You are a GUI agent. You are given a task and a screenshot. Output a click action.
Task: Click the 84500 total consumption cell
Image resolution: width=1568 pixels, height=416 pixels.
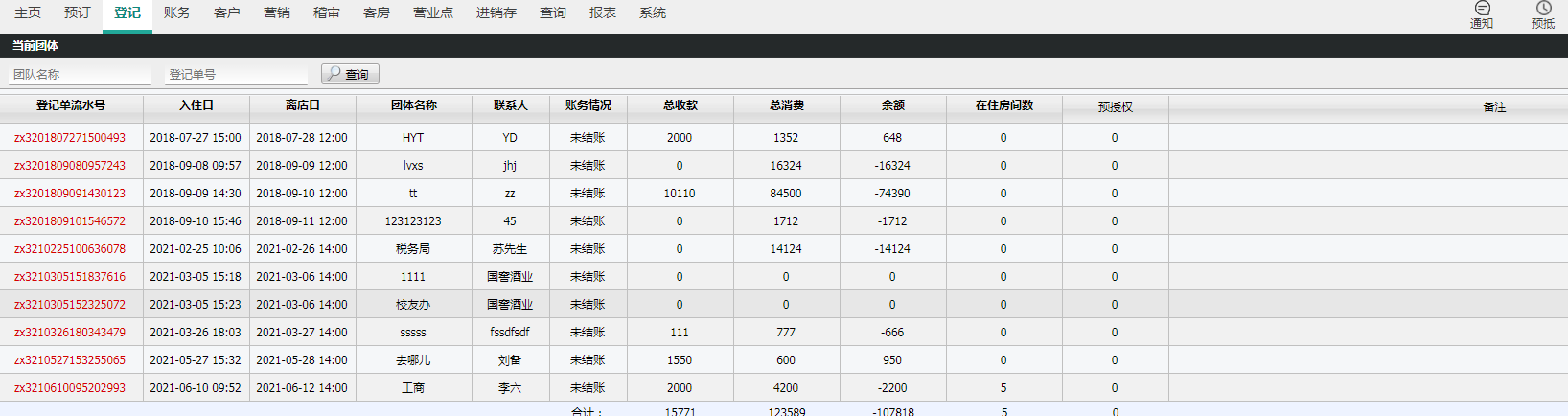786,194
